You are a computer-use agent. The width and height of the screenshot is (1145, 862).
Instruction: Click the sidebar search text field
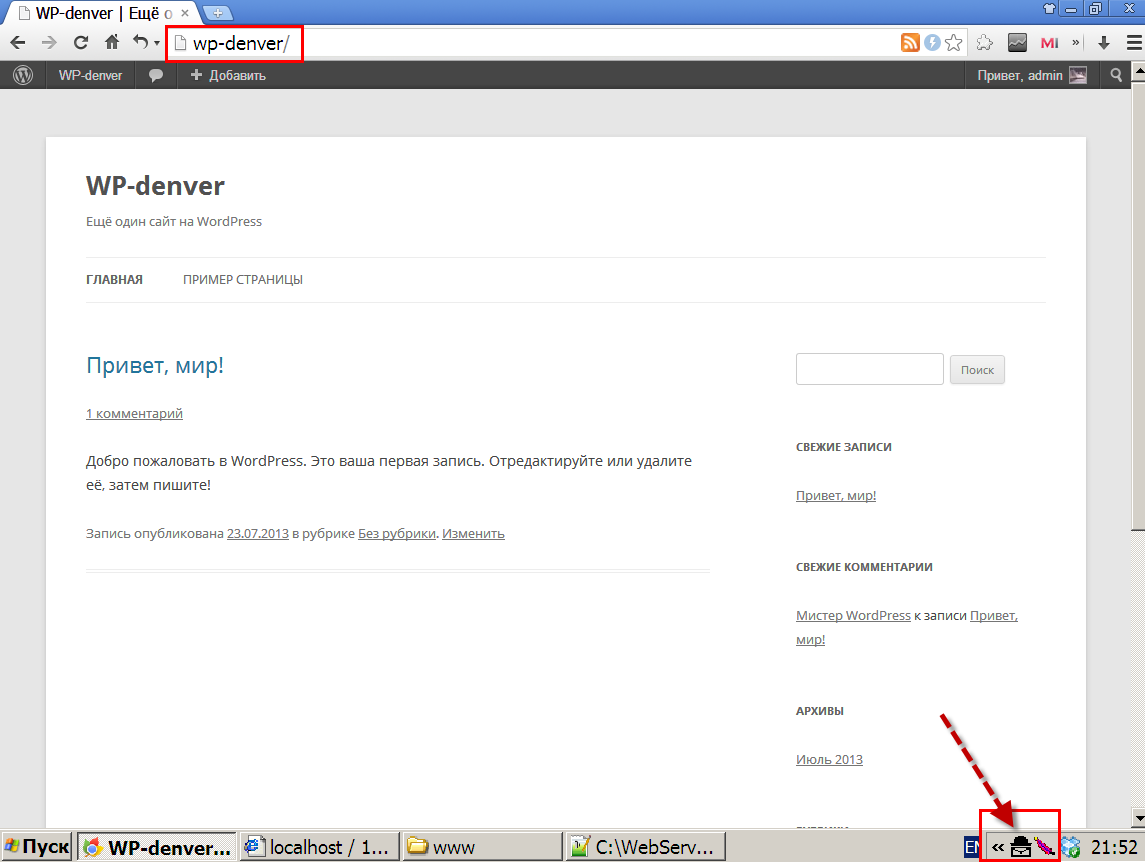coord(870,369)
